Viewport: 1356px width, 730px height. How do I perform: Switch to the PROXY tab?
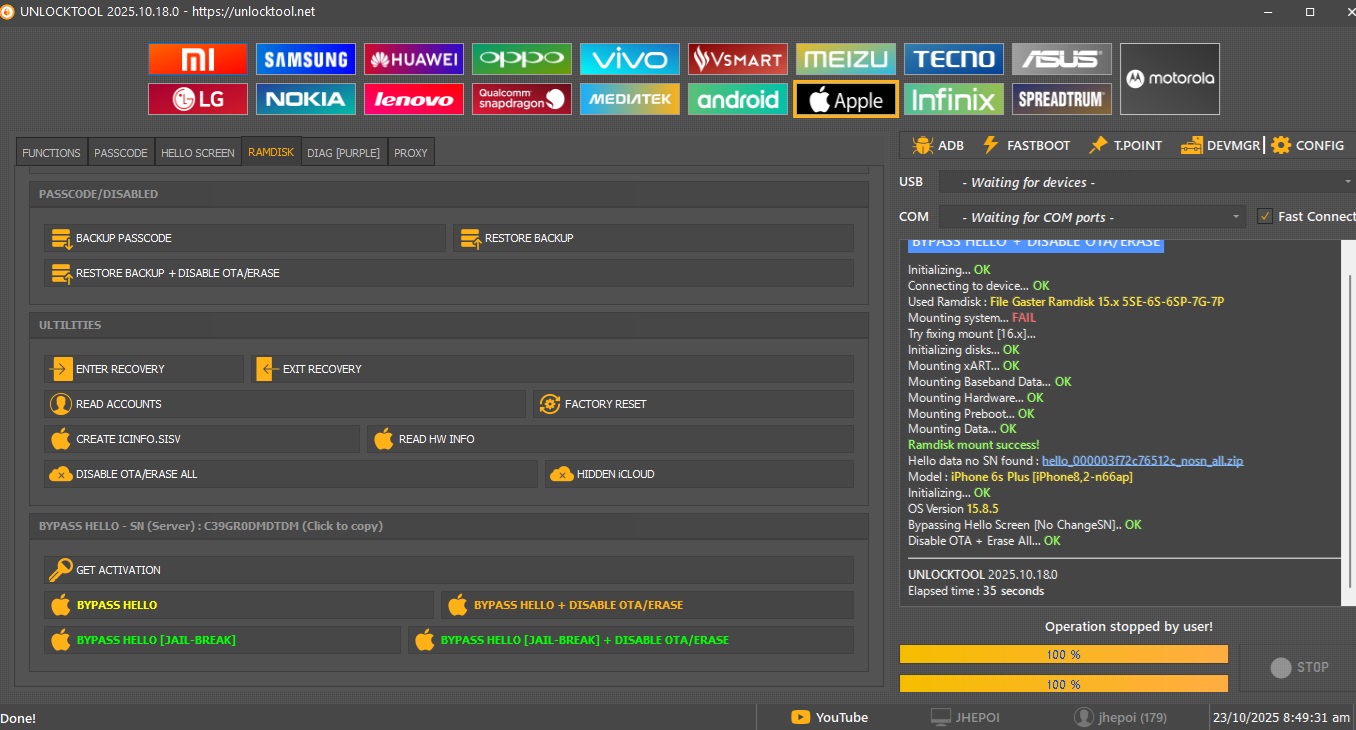411,153
